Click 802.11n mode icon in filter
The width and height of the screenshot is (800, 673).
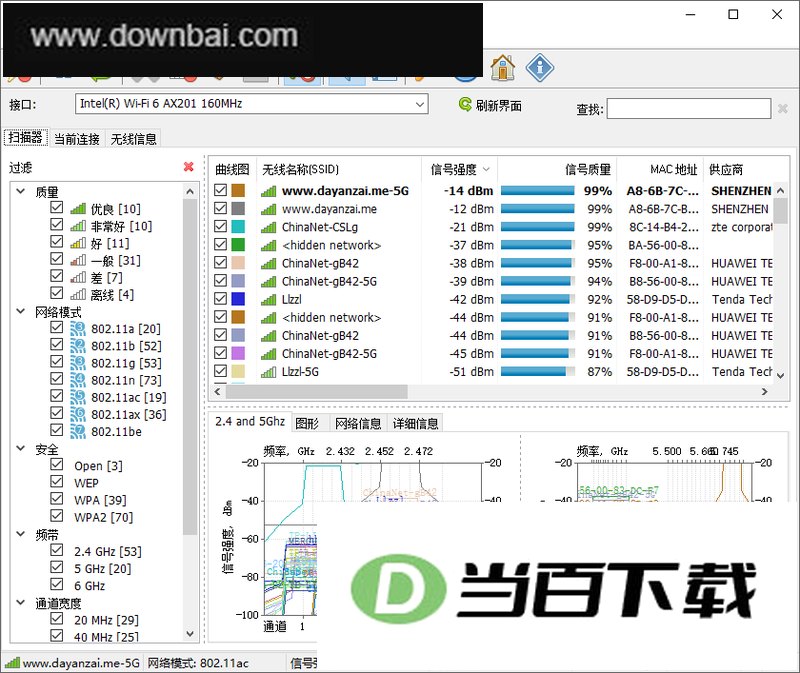click(78, 380)
